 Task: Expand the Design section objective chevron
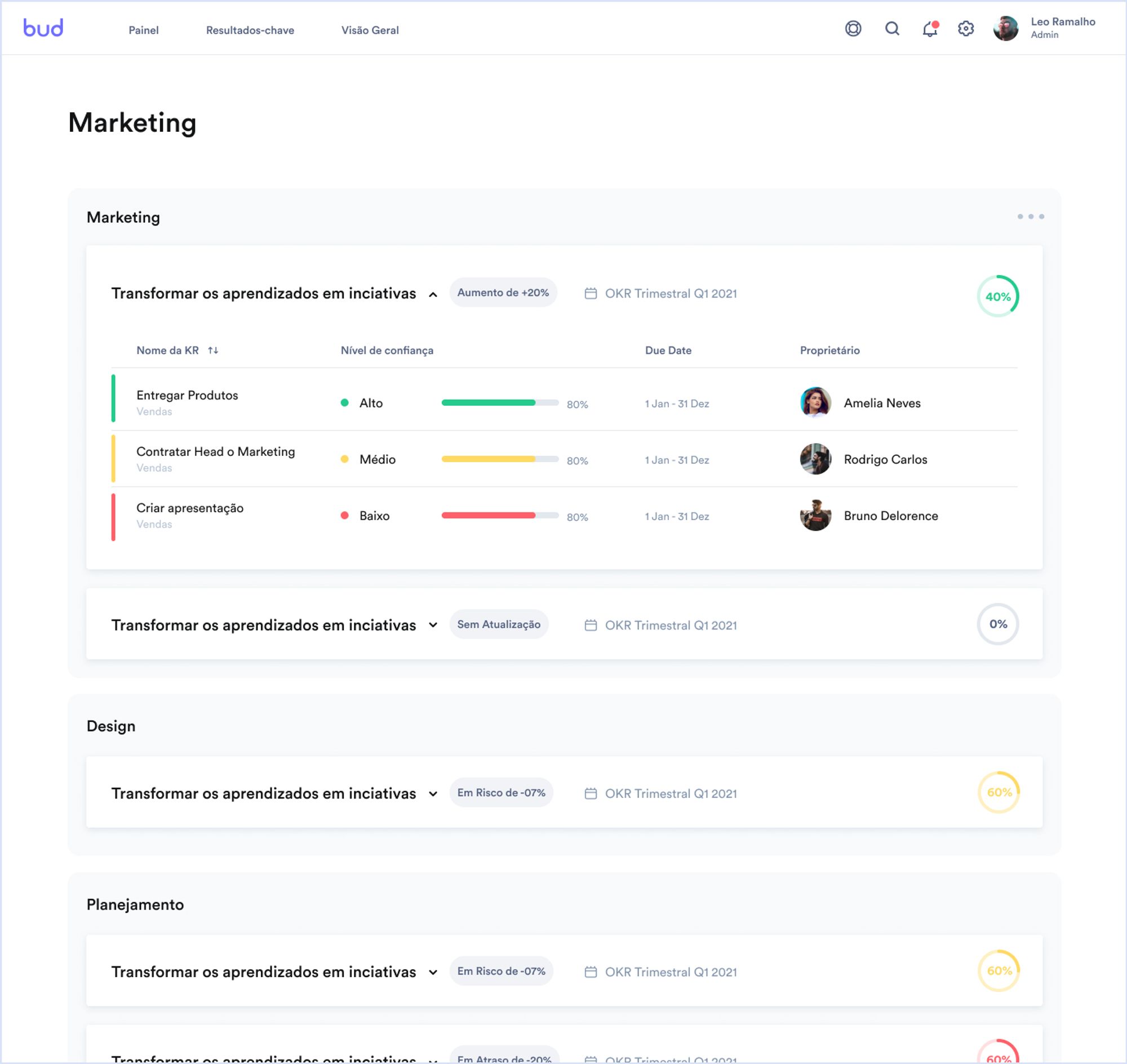coord(433,793)
